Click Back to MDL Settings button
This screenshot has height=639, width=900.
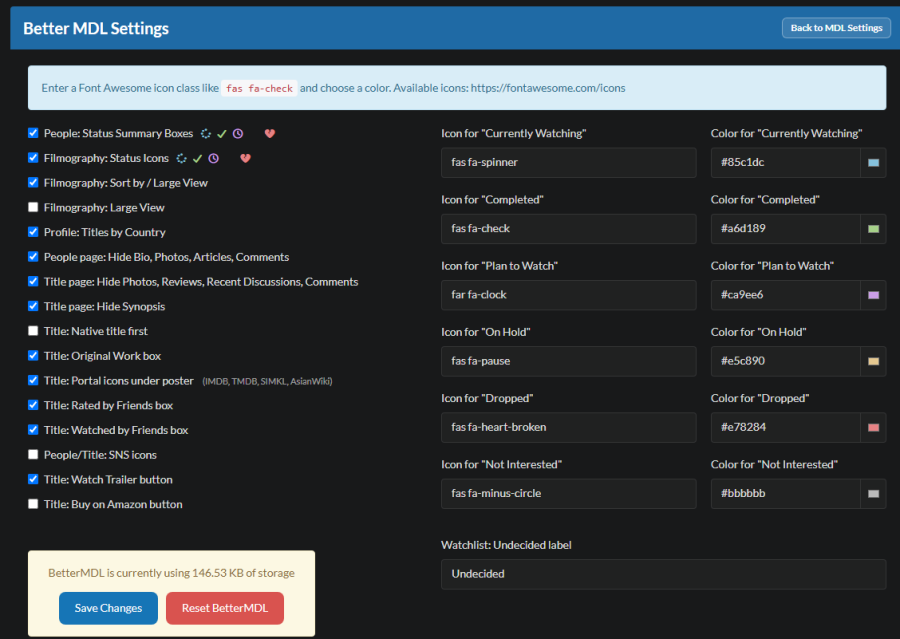tap(836, 28)
